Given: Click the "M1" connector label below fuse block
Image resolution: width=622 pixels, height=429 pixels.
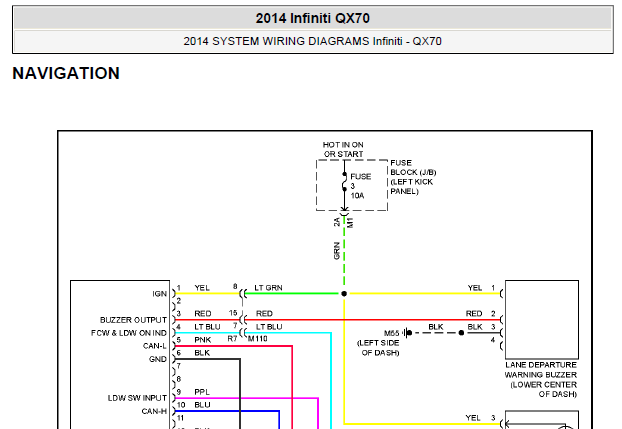Looking at the screenshot, I should (x=349, y=223).
